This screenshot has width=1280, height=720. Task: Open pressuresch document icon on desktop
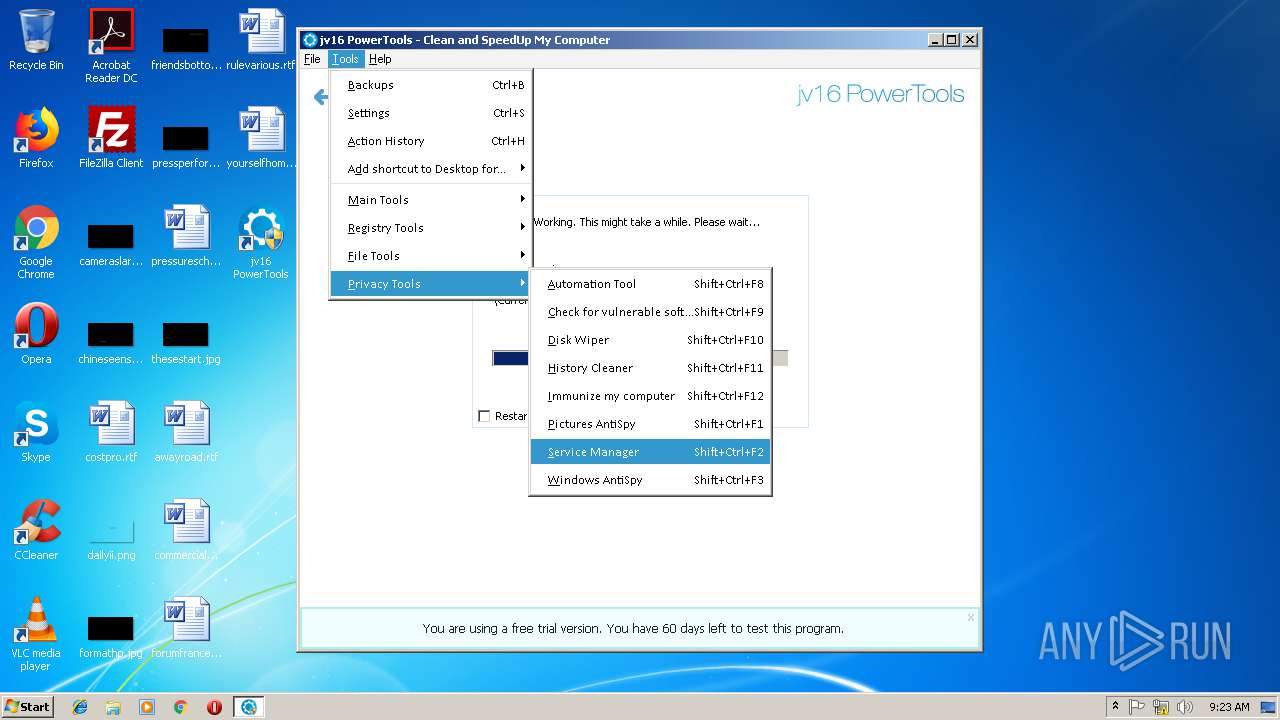[x=186, y=236]
